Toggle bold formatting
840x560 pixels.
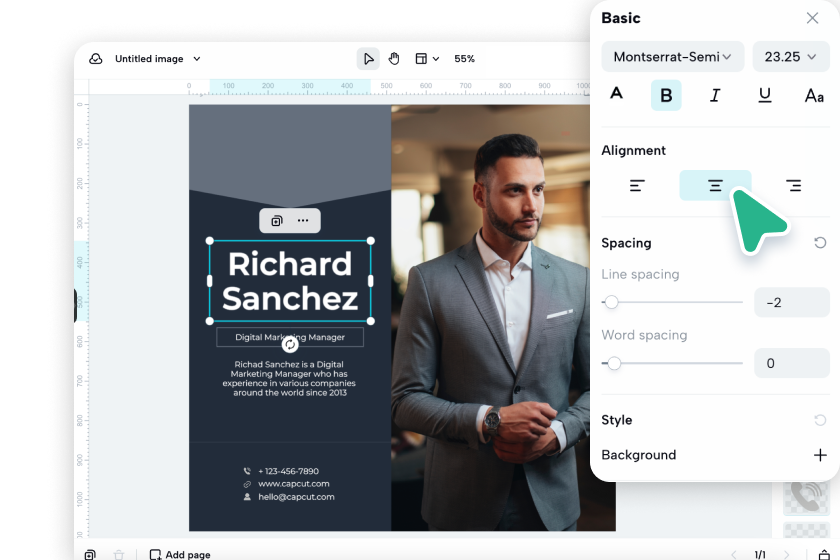click(666, 95)
